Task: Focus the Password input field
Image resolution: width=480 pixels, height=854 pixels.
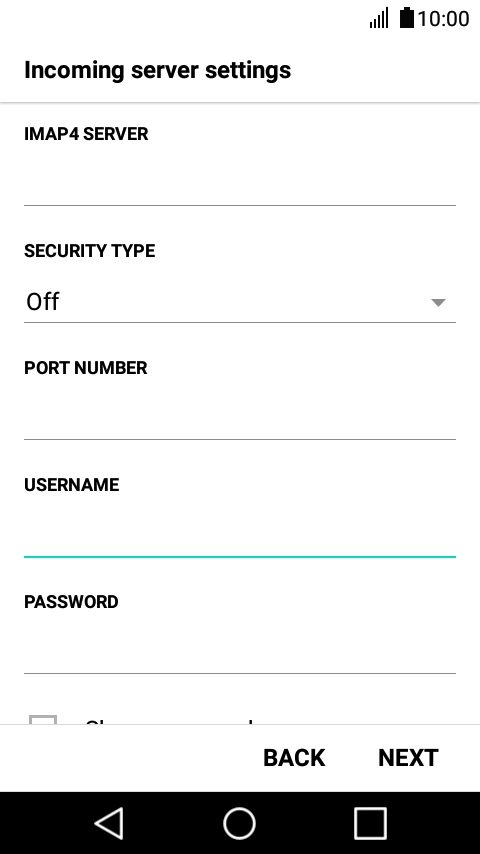Action: click(240, 652)
